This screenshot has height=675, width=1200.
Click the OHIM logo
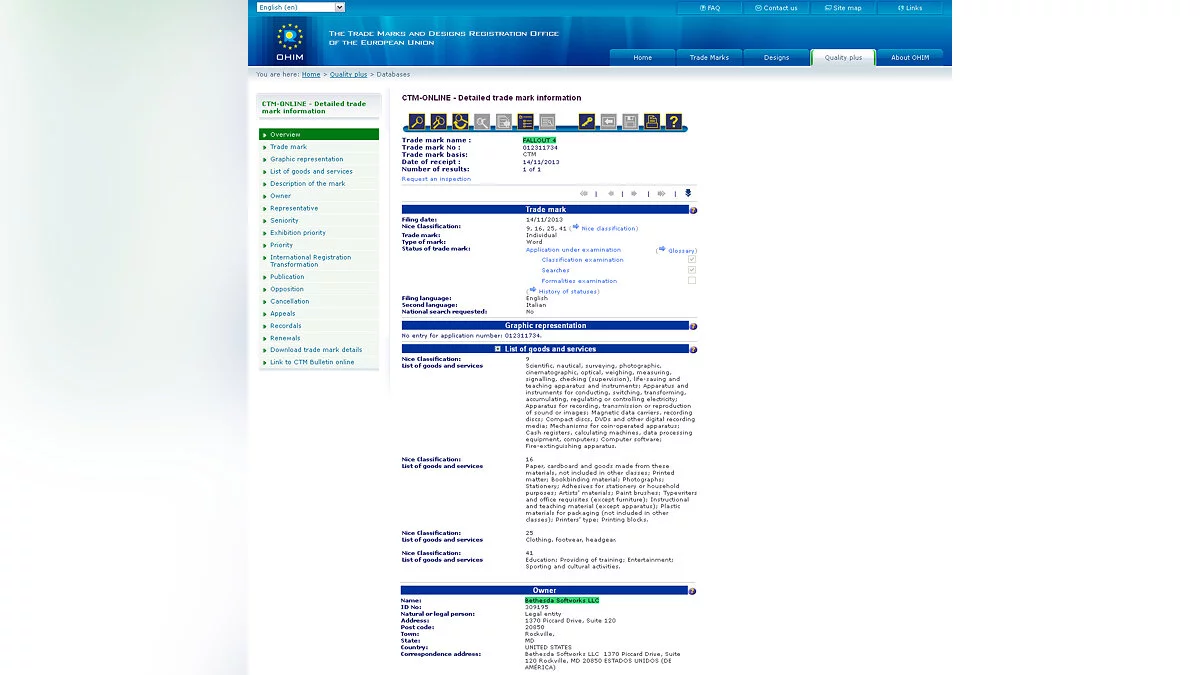(289, 42)
